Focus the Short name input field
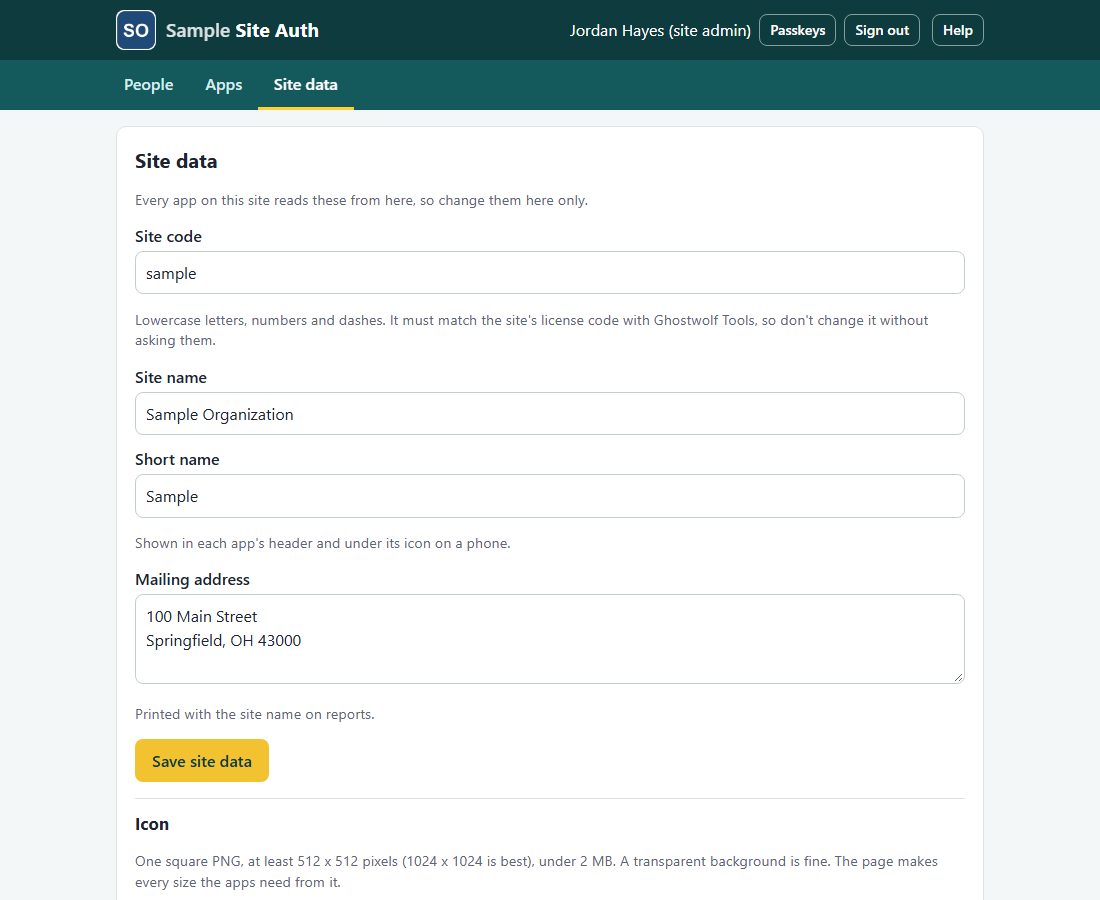The height and width of the screenshot is (900, 1100). pos(549,496)
